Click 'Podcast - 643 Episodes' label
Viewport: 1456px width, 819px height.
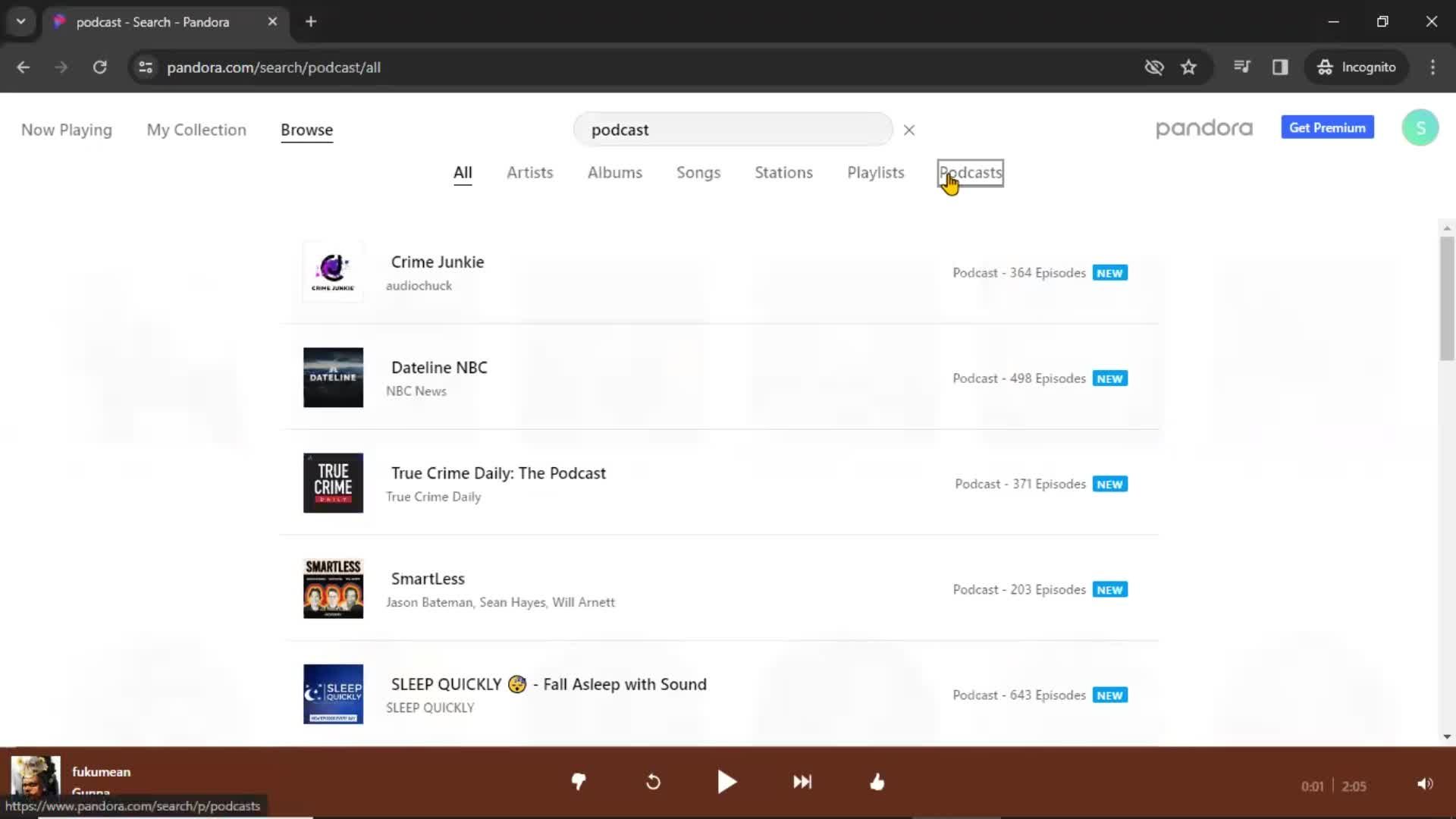tap(1018, 695)
